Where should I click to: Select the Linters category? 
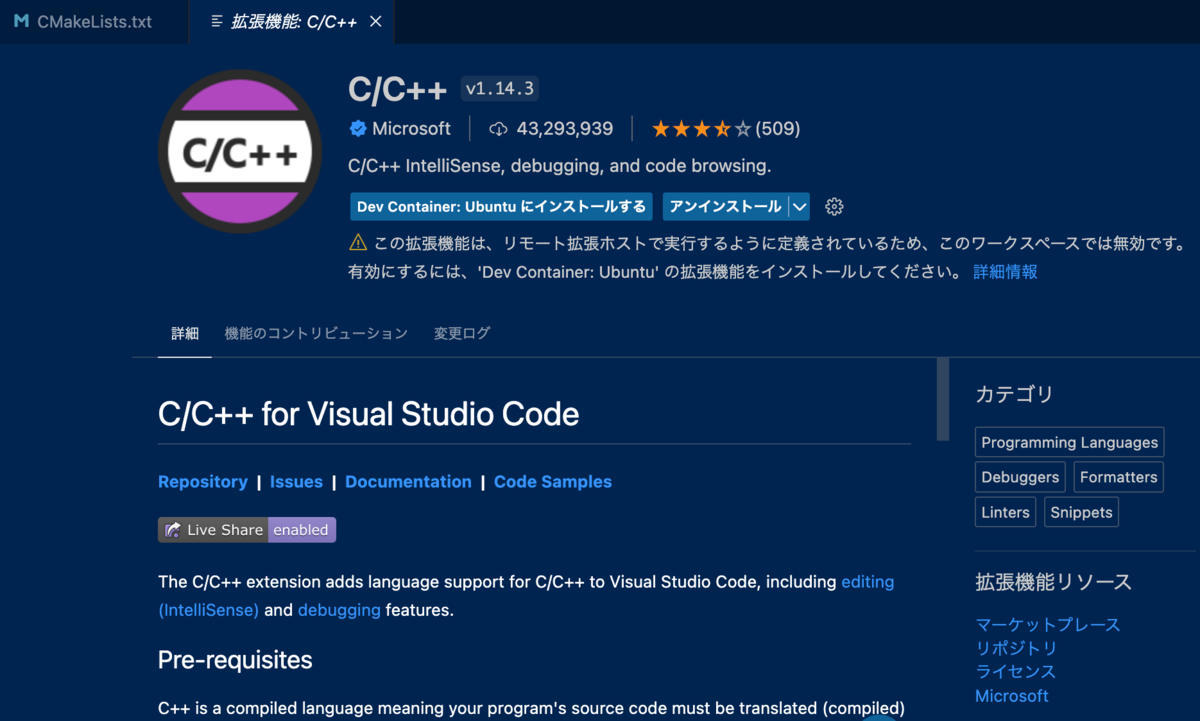click(1005, 512)
